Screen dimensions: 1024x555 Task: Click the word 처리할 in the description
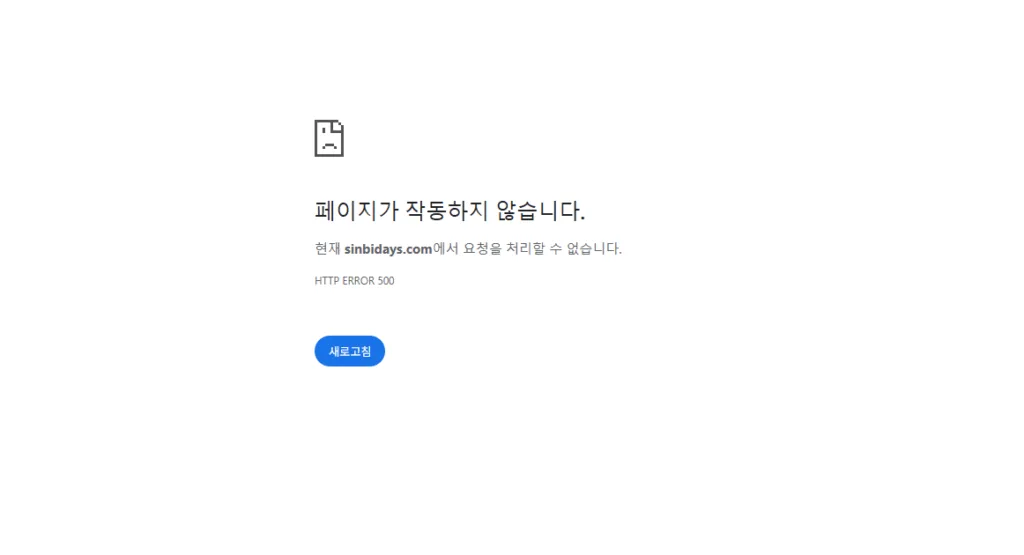click(x=525, y=248)
